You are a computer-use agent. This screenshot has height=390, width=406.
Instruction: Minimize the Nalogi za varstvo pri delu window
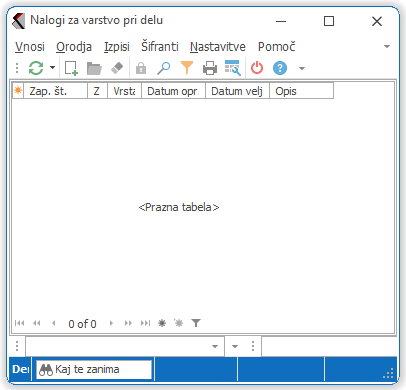click(281, 21)
